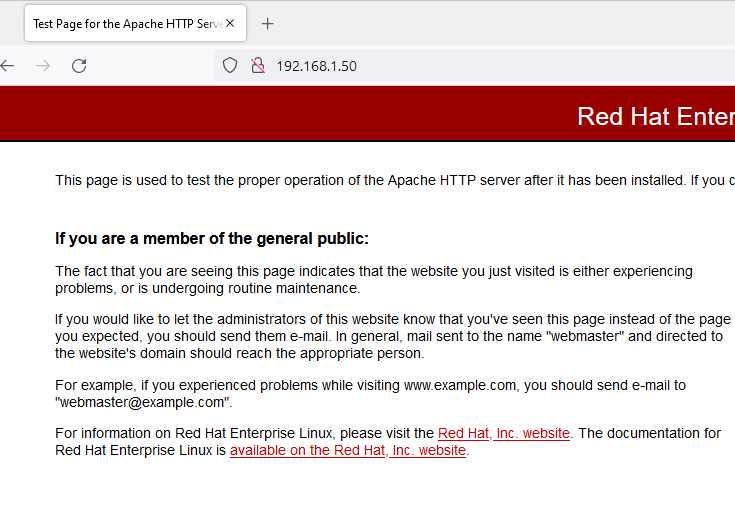Open a new tab with plus button
This screenshot has height=508, width=735.
point(268,23)
